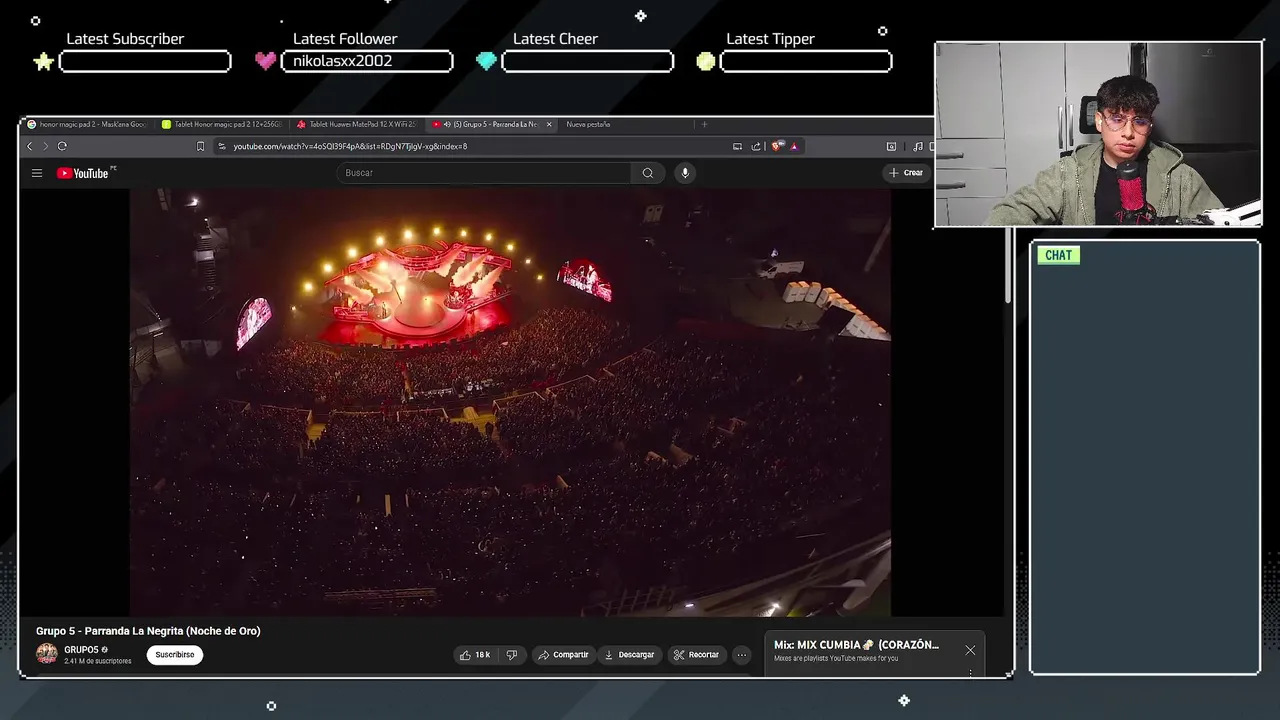This screenshot has height=720, width=1280.
Task: Close the Grupo 5 YouTube tab
Action: (548, 124)
